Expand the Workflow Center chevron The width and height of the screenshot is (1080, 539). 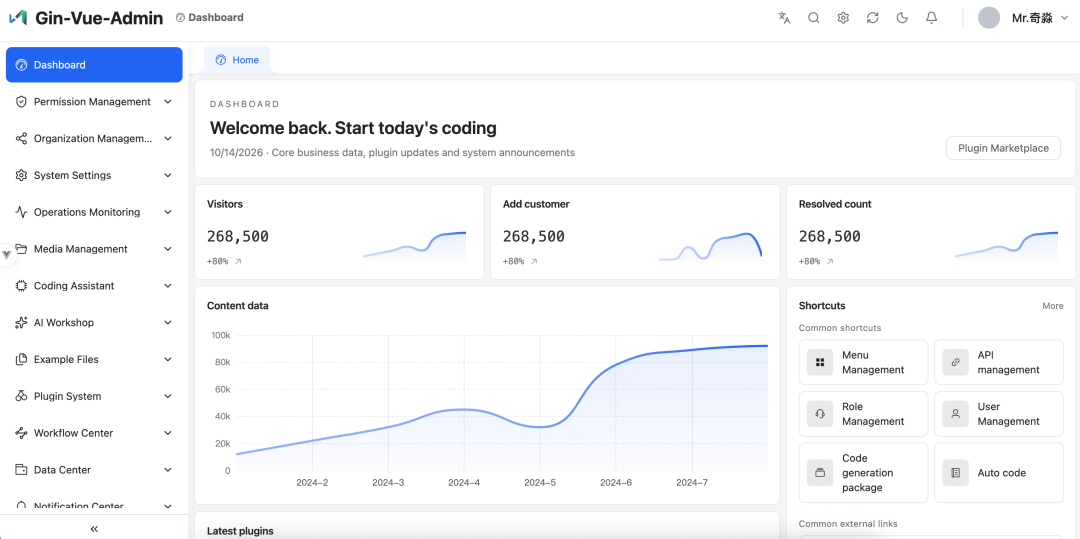[x=168, y=433]
